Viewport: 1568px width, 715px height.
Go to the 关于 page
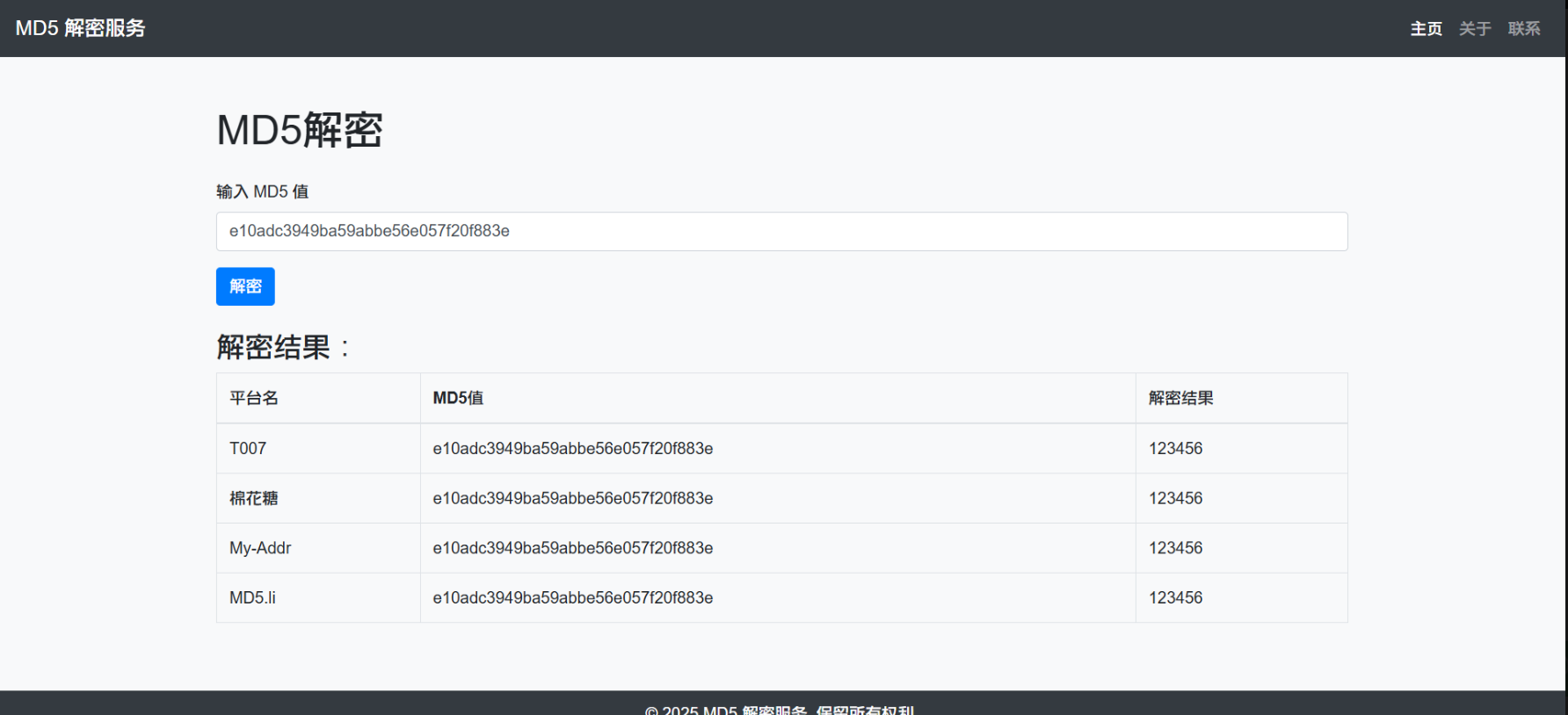(1474, 29)
